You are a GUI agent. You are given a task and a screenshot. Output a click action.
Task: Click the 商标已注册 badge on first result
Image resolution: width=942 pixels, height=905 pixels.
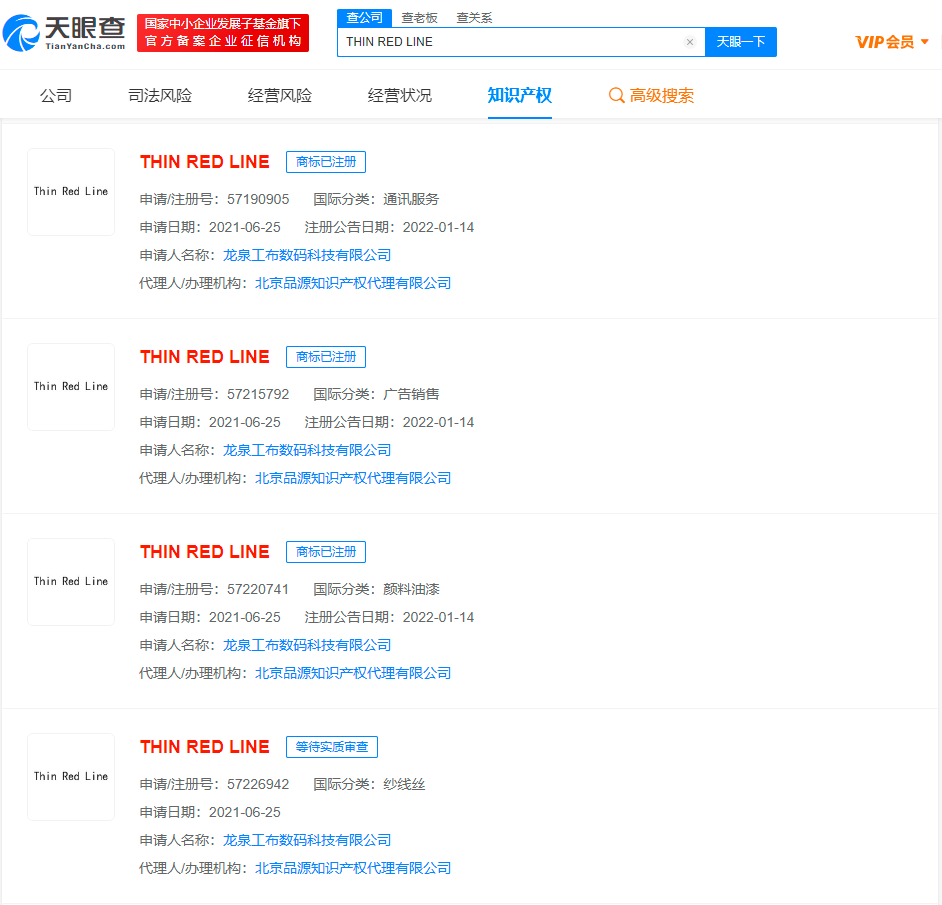[x=325, y=162]
